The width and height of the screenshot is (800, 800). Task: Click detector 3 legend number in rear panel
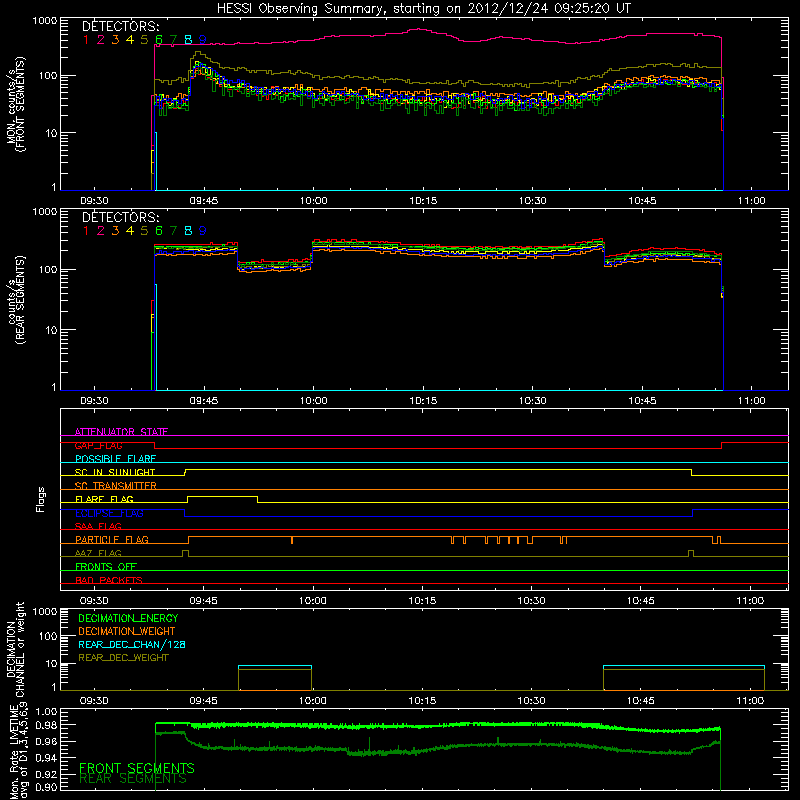115,231
